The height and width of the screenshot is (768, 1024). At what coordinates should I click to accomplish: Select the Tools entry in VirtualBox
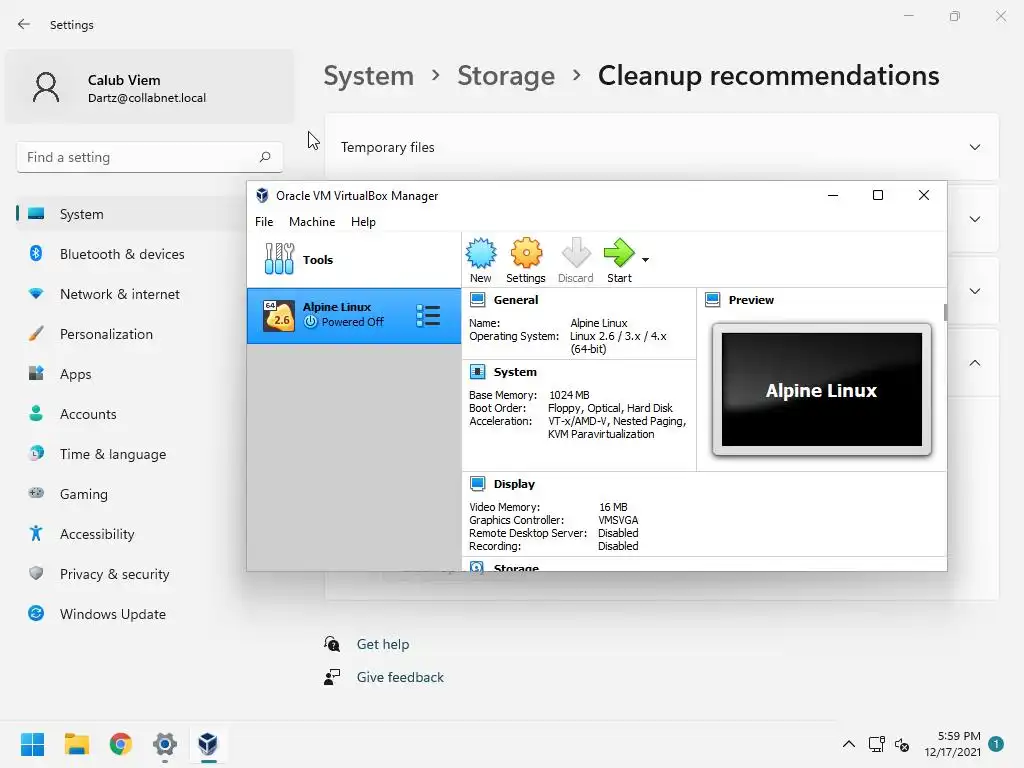click(353, 259)
